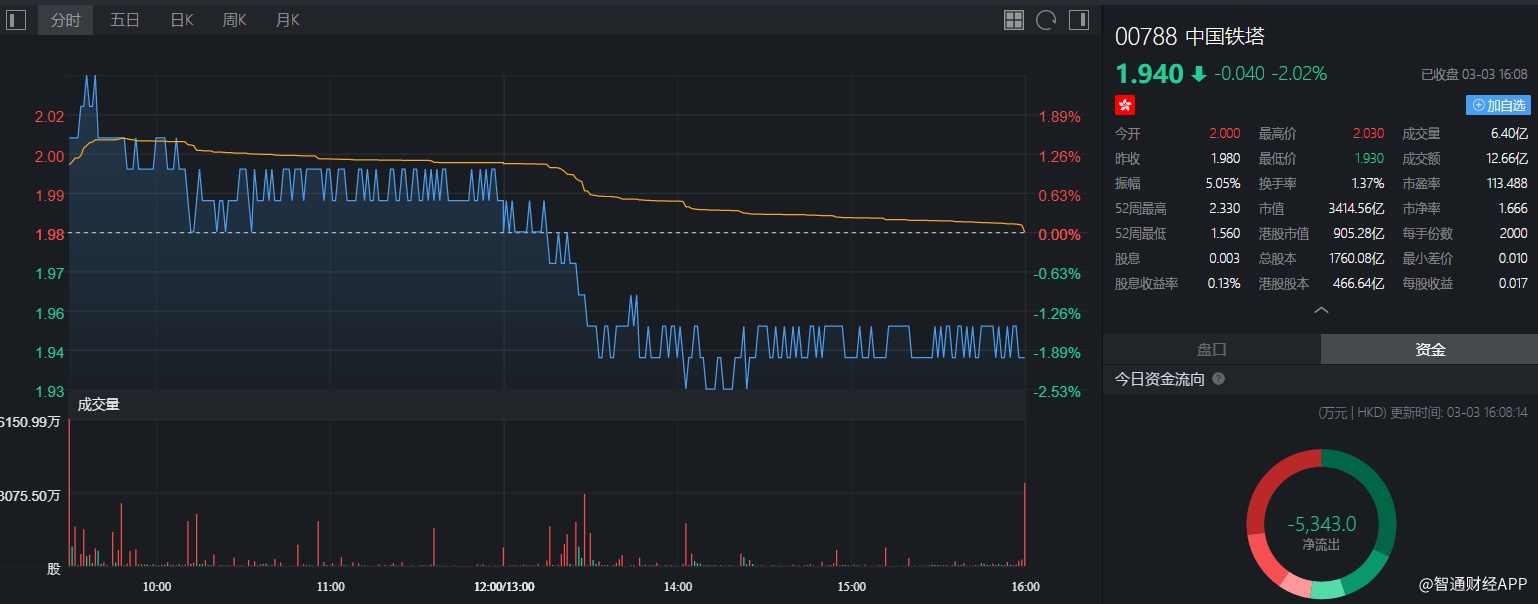Open the 盘口 tab
This screenshot has height=604, width=1538.
[x=1211, y=350]
